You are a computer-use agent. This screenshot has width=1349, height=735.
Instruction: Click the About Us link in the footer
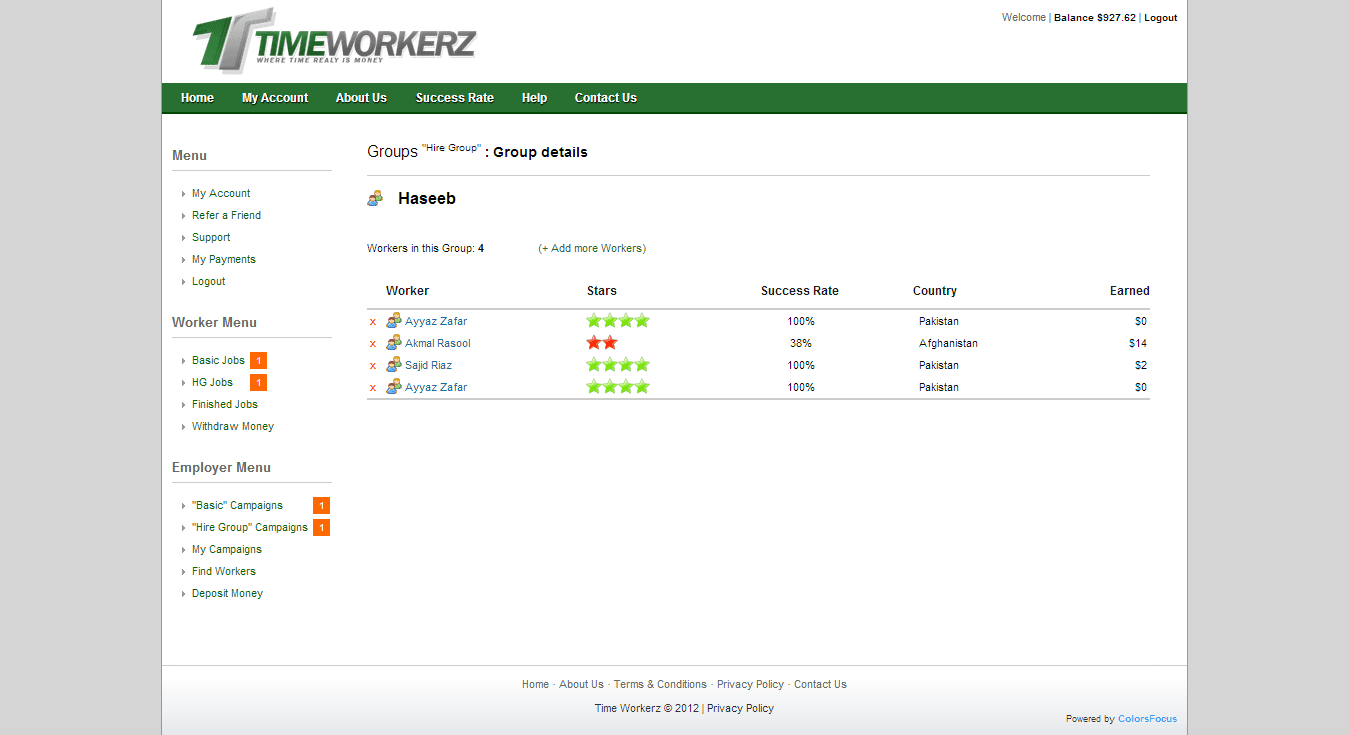click(x=581, y=685)
